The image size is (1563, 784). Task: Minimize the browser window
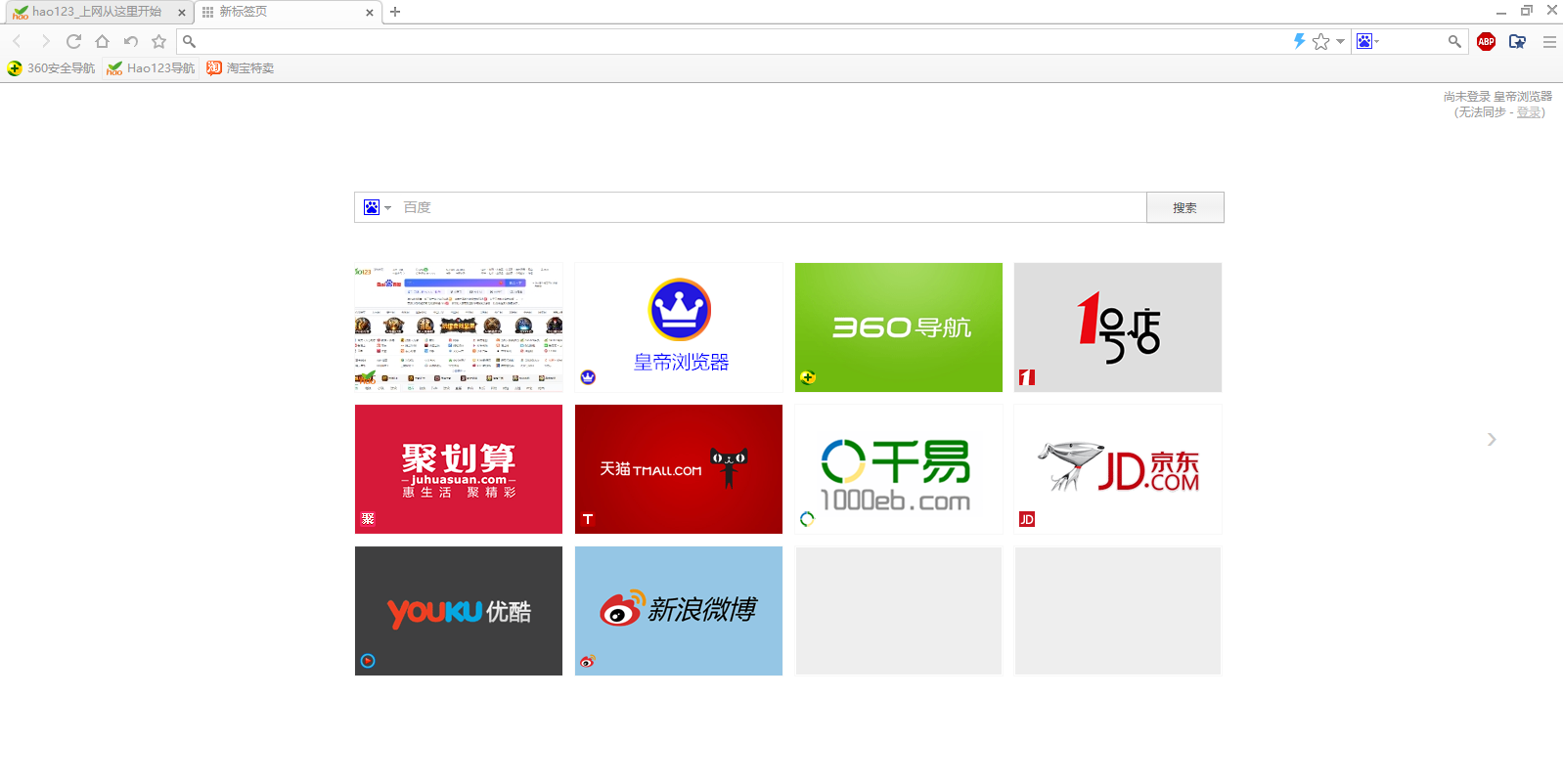pos(1501,11)
